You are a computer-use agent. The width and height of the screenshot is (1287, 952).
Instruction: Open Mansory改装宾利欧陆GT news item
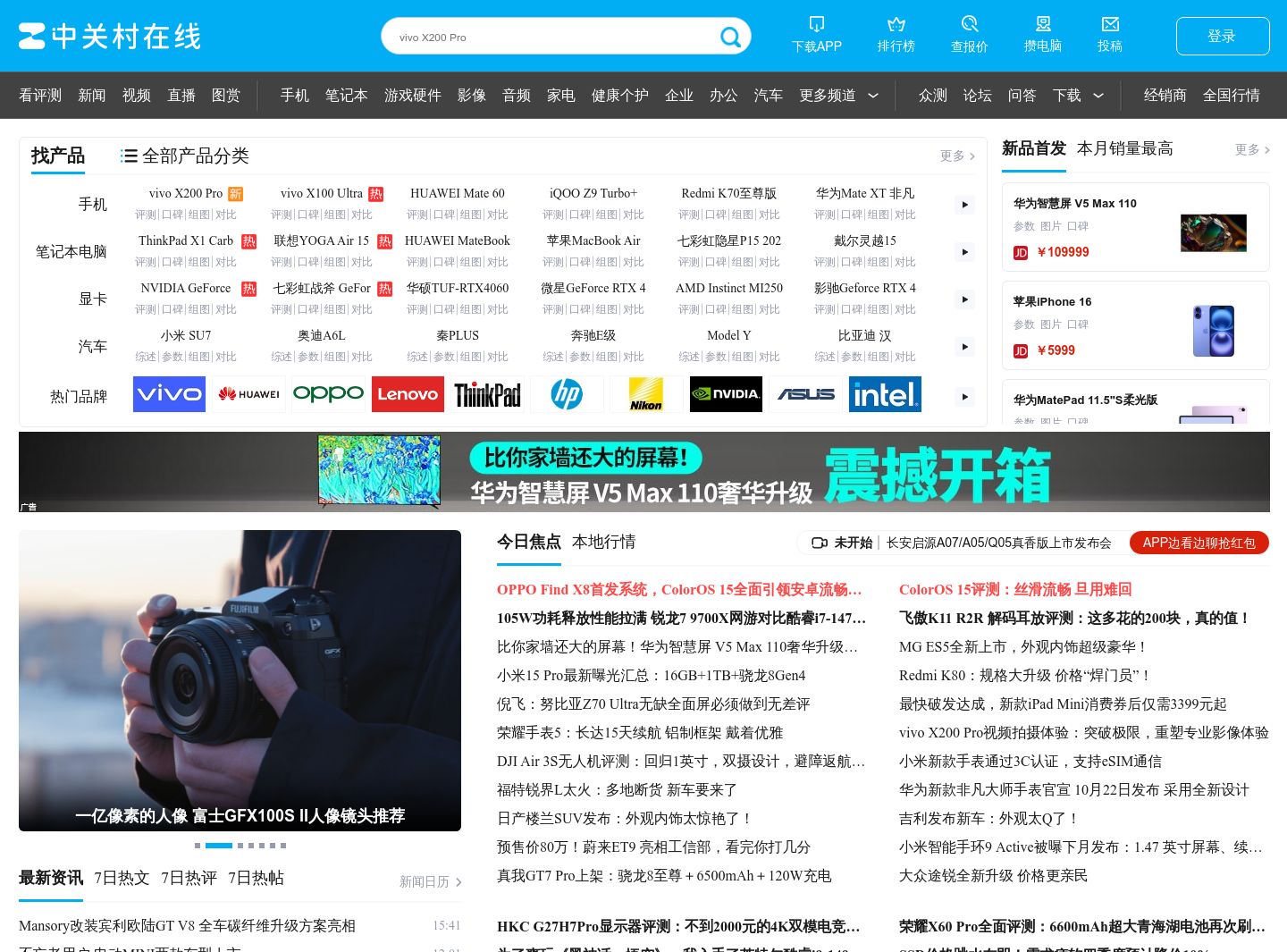pyautogui.click(x=187, y=926)
